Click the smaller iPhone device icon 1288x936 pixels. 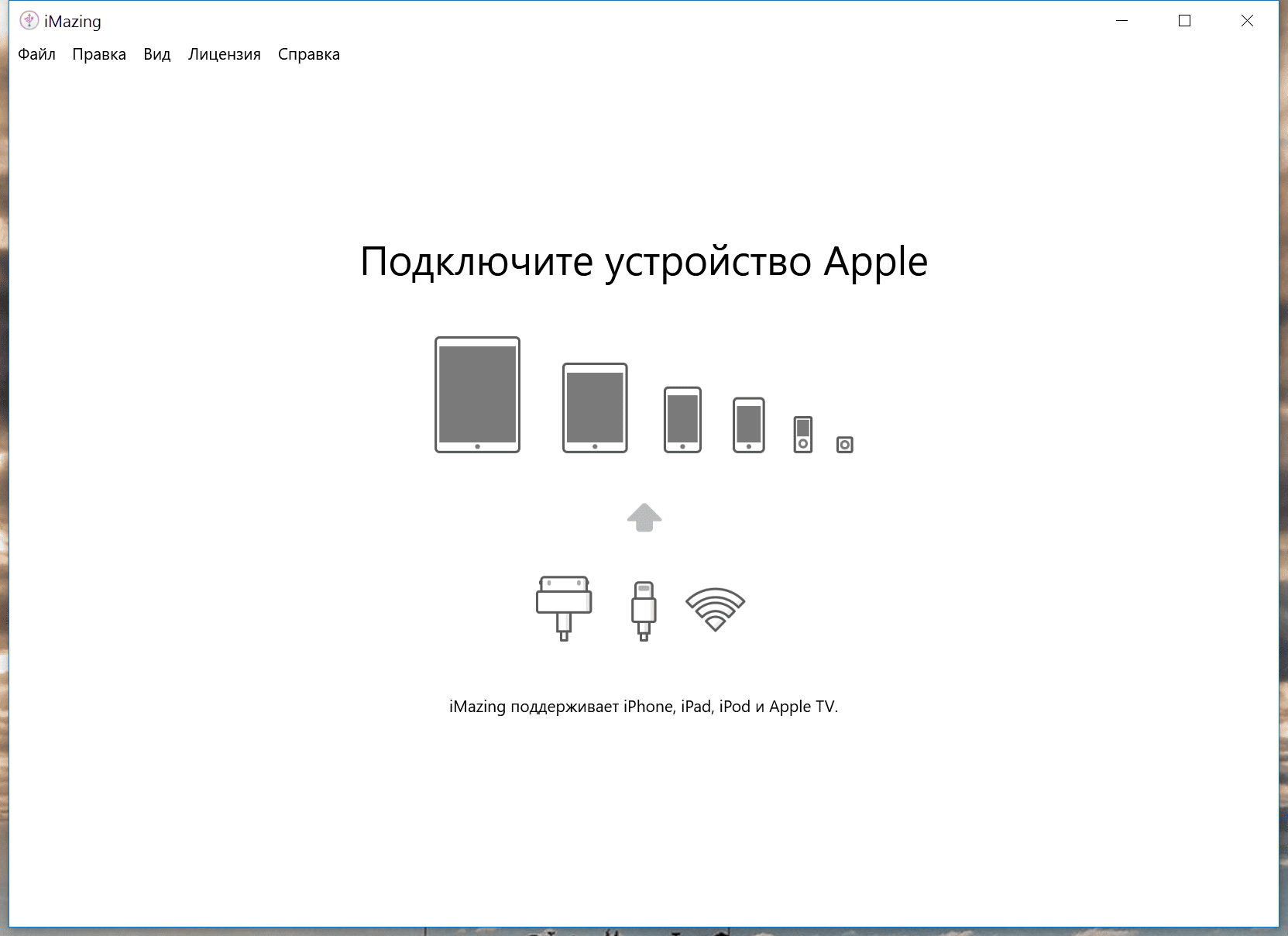tap(749, 425)
